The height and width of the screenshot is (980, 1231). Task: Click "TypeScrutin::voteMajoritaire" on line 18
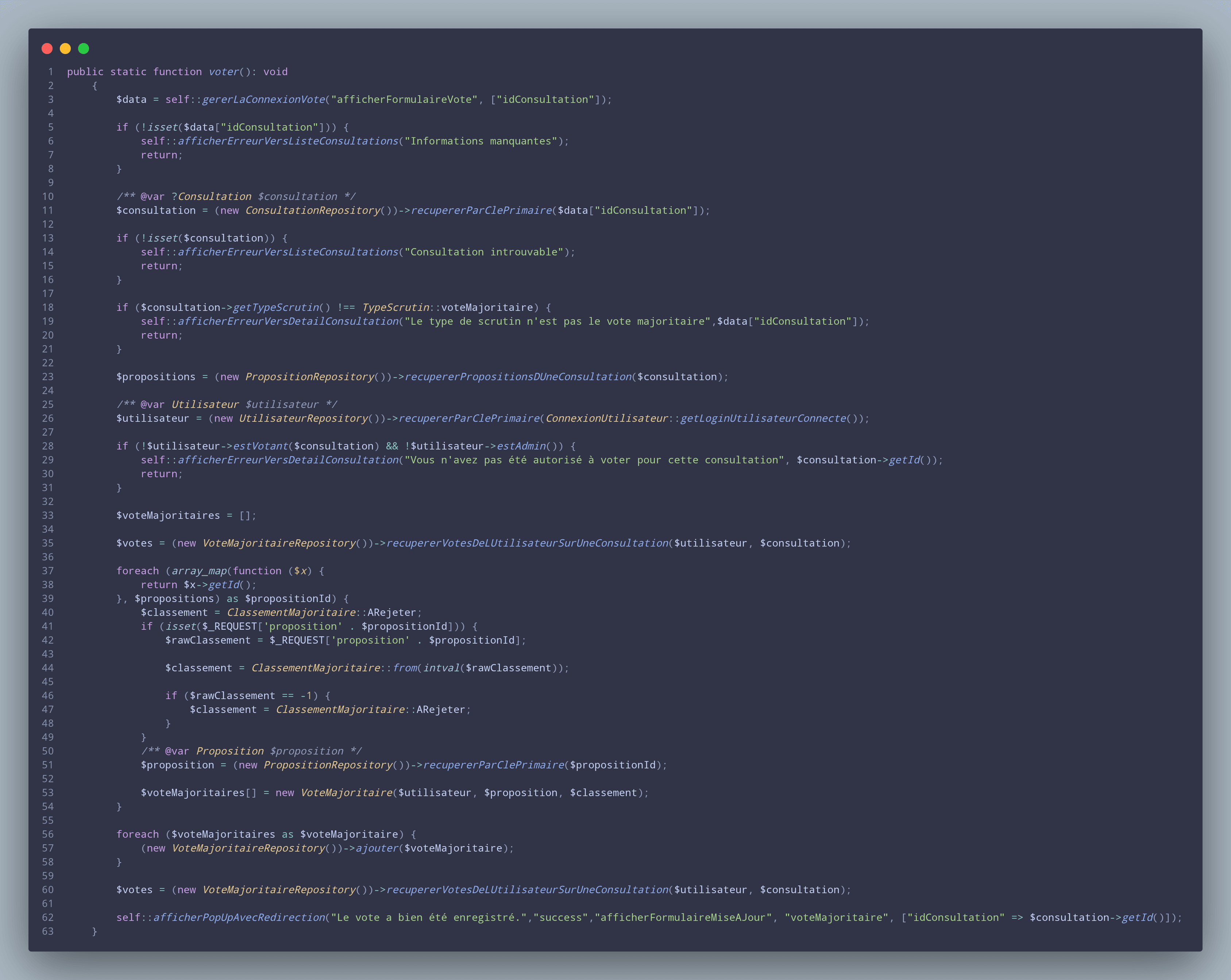(448, 307)
